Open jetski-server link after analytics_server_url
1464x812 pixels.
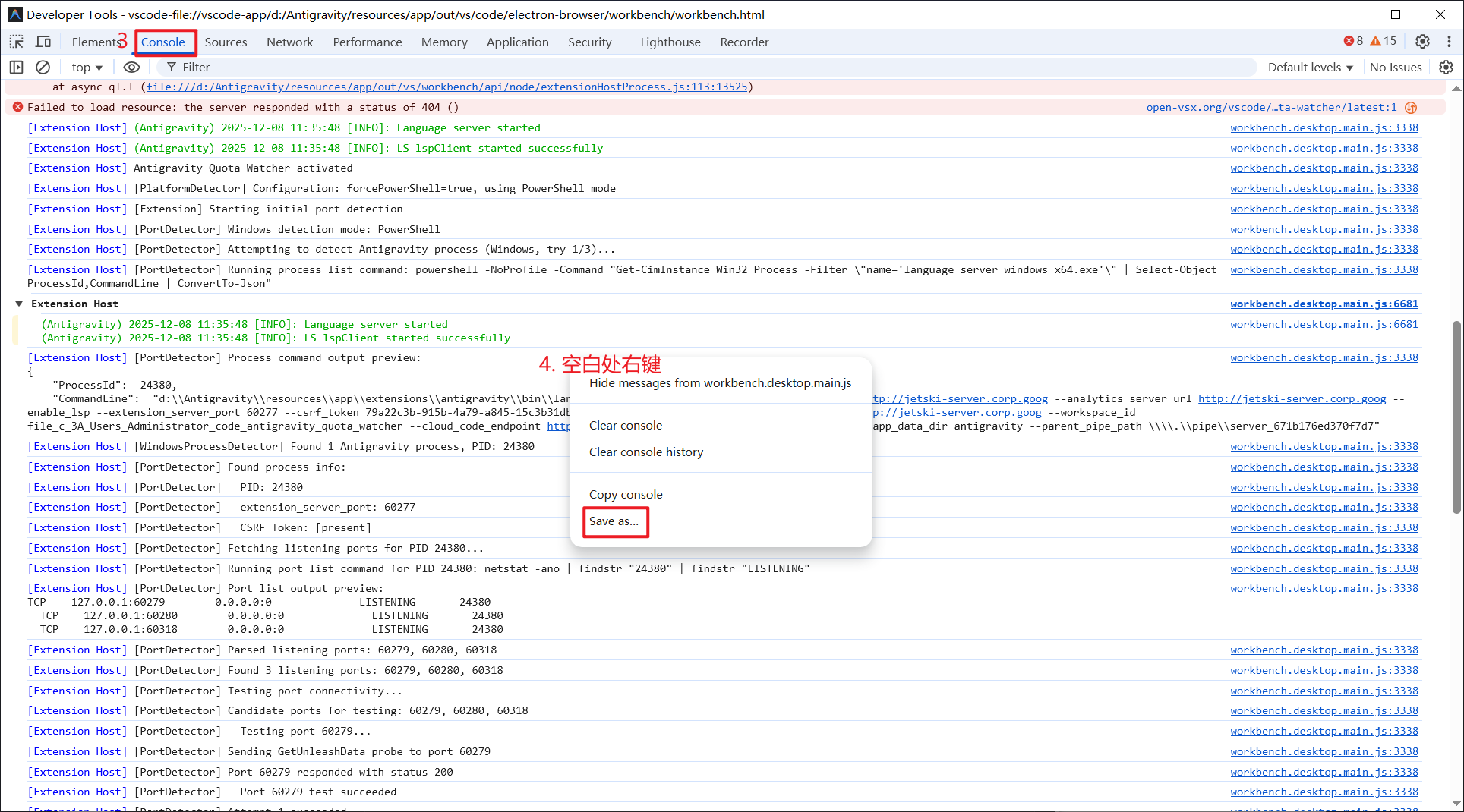(x=1292, y=398)
